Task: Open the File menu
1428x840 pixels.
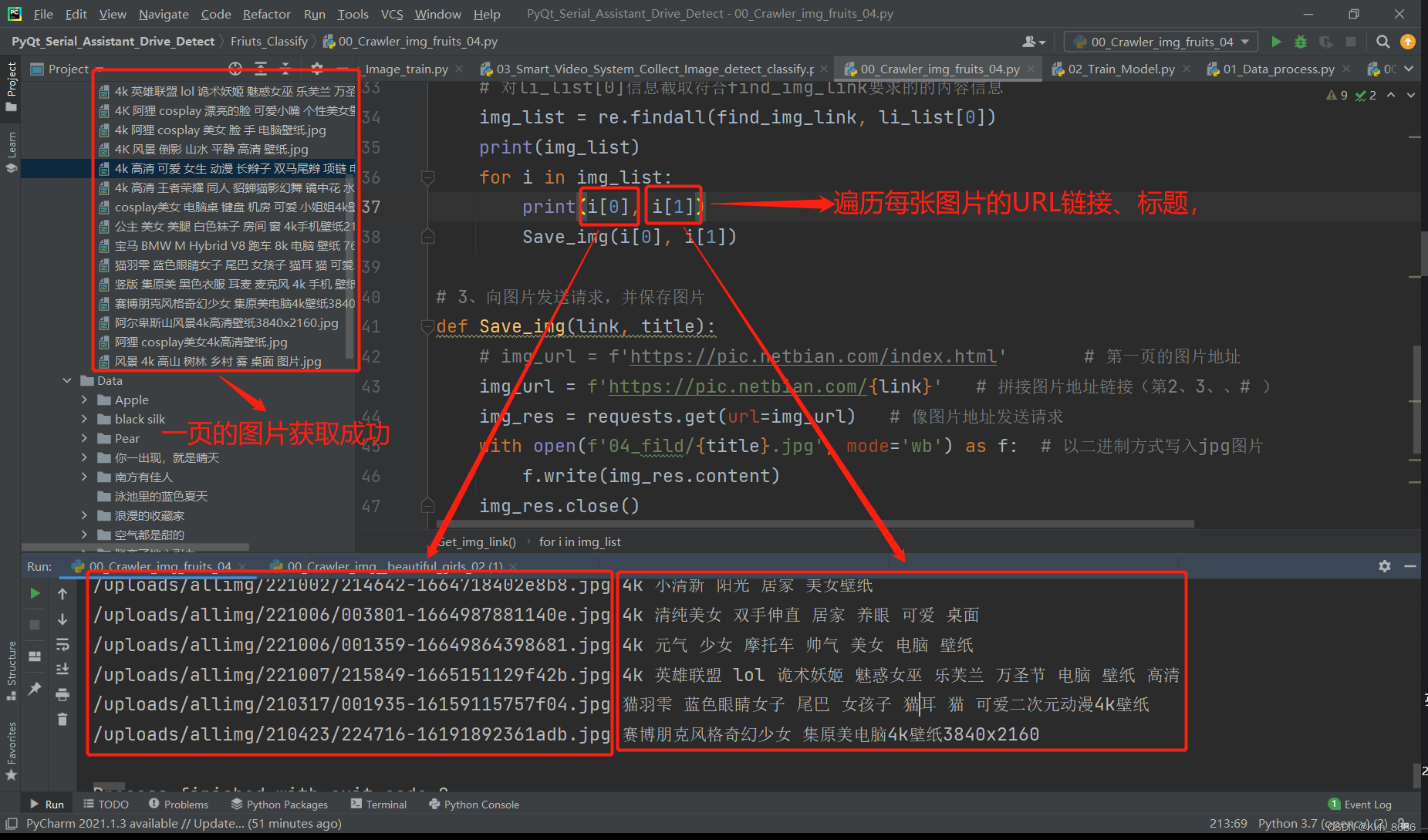Action: [x=43, y=14]
